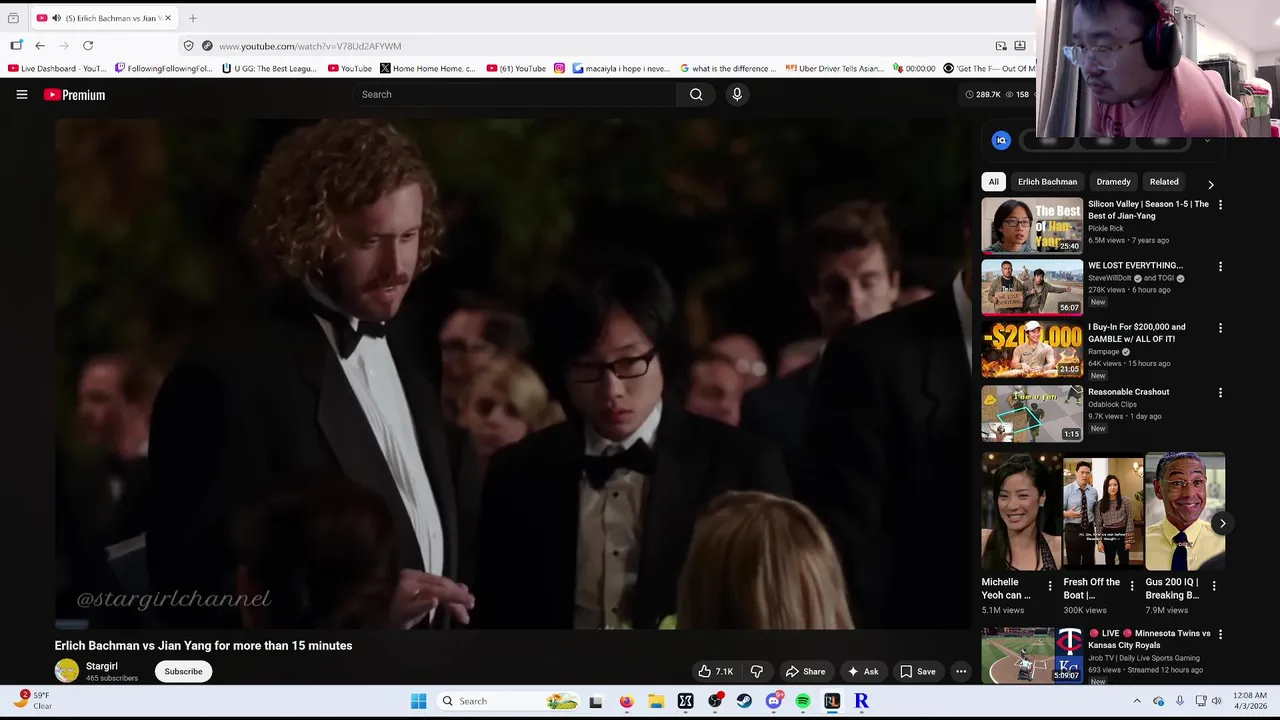The width and height of the screenshot is (1280, 720).
Task: Click the YouTube search magnifier button
Action: pos(696,94)
